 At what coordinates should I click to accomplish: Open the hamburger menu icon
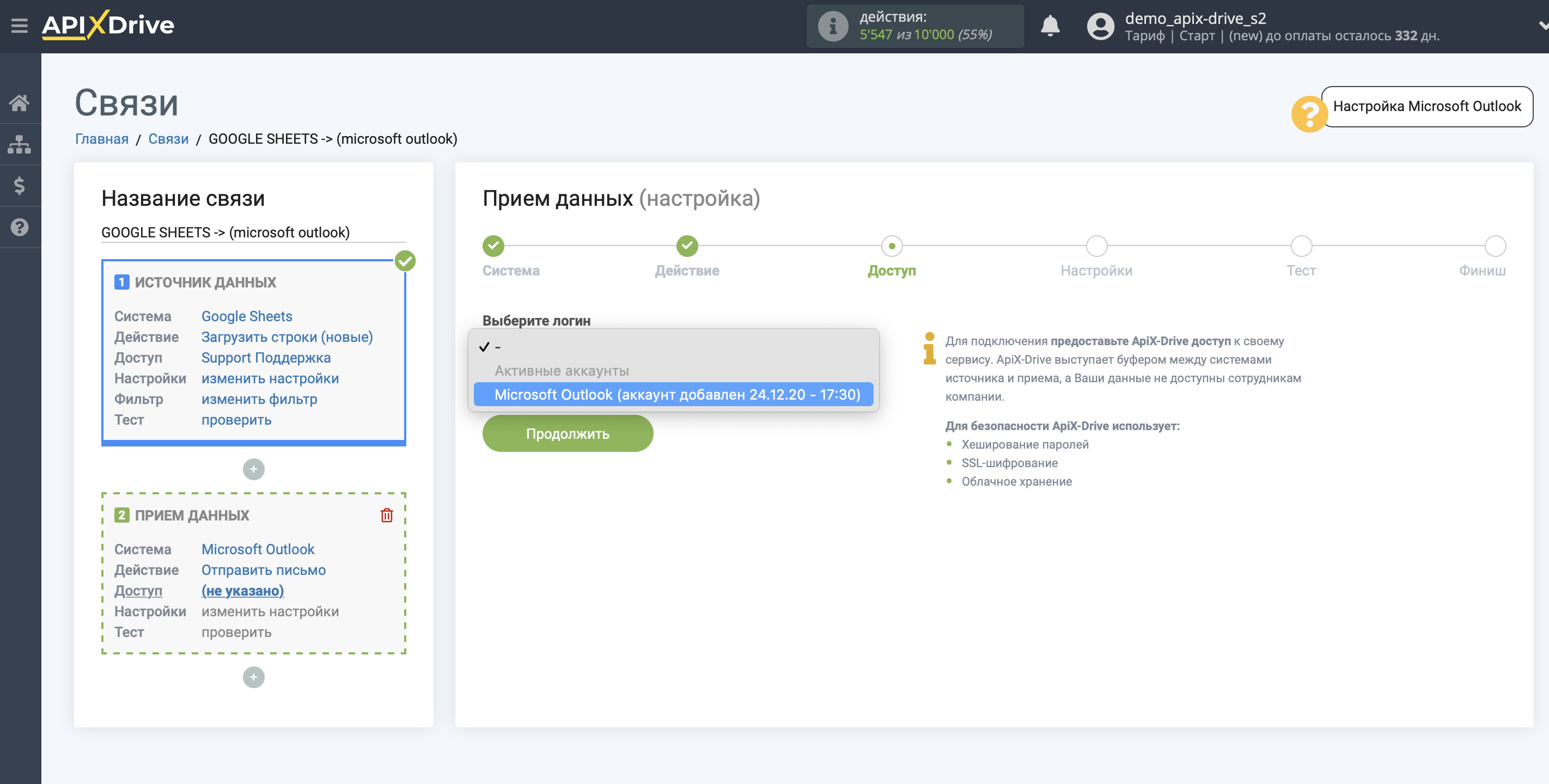(19, 26)
